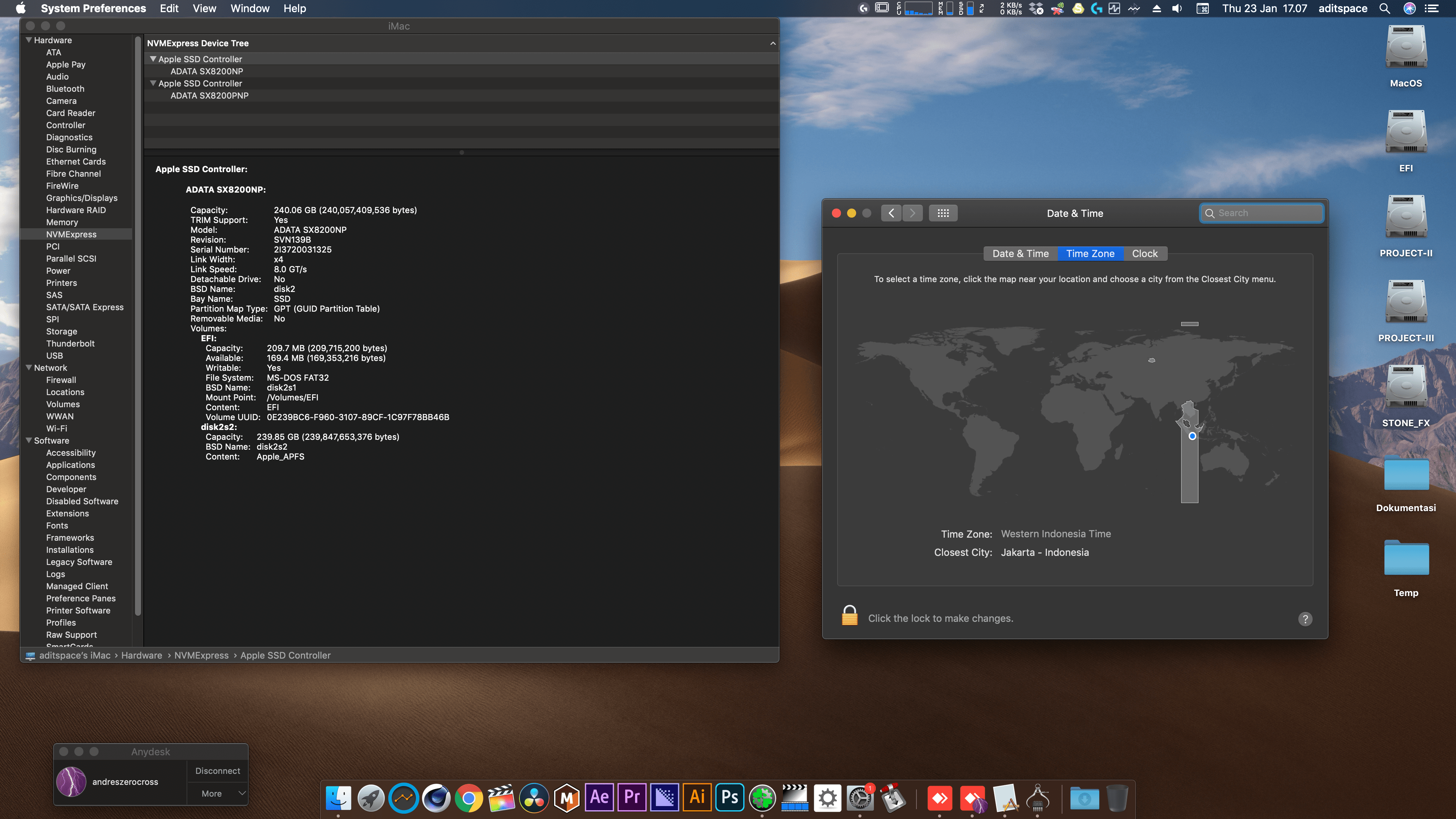
Task: Click System Preferences icon with badge in Dock
Action: [x=860, y=798]
